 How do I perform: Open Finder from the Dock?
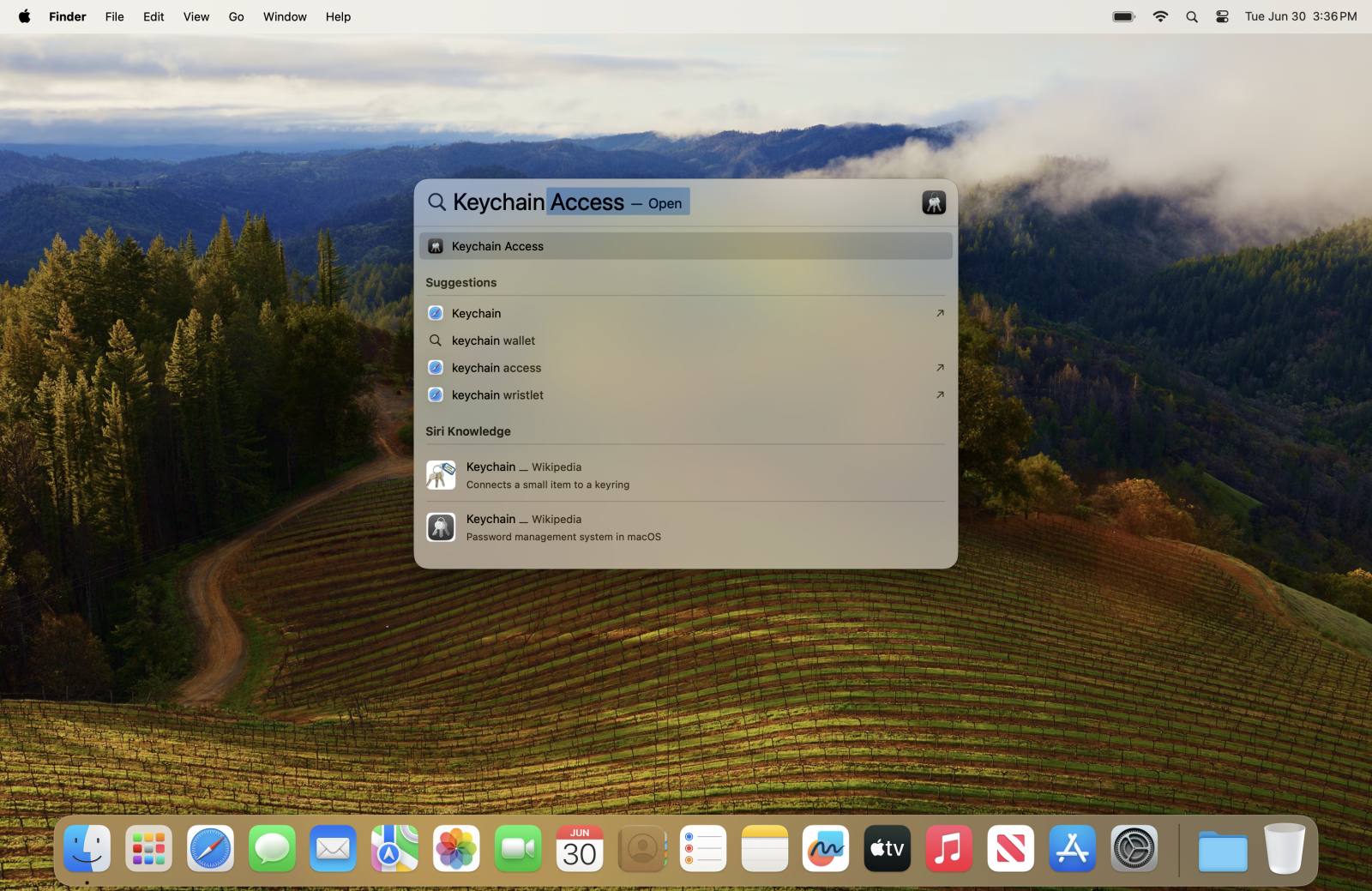(87, 849)
